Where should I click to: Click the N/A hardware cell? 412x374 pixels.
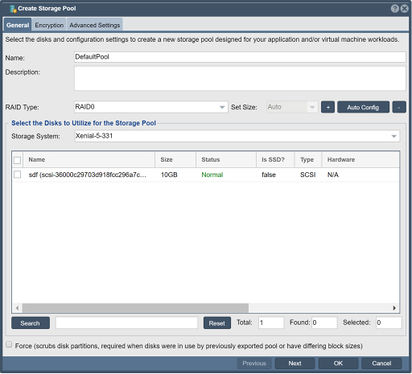point(333,175)
